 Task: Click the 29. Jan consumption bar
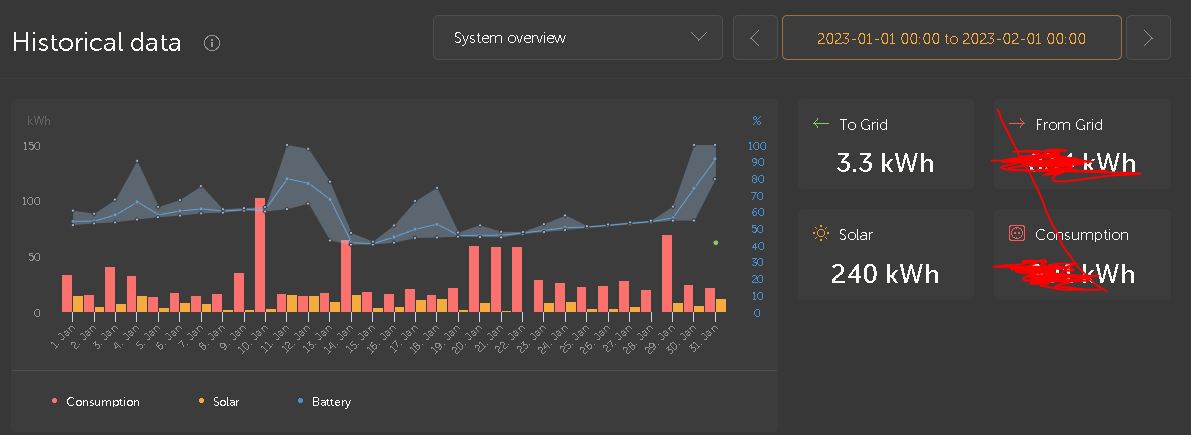(667, 274)
